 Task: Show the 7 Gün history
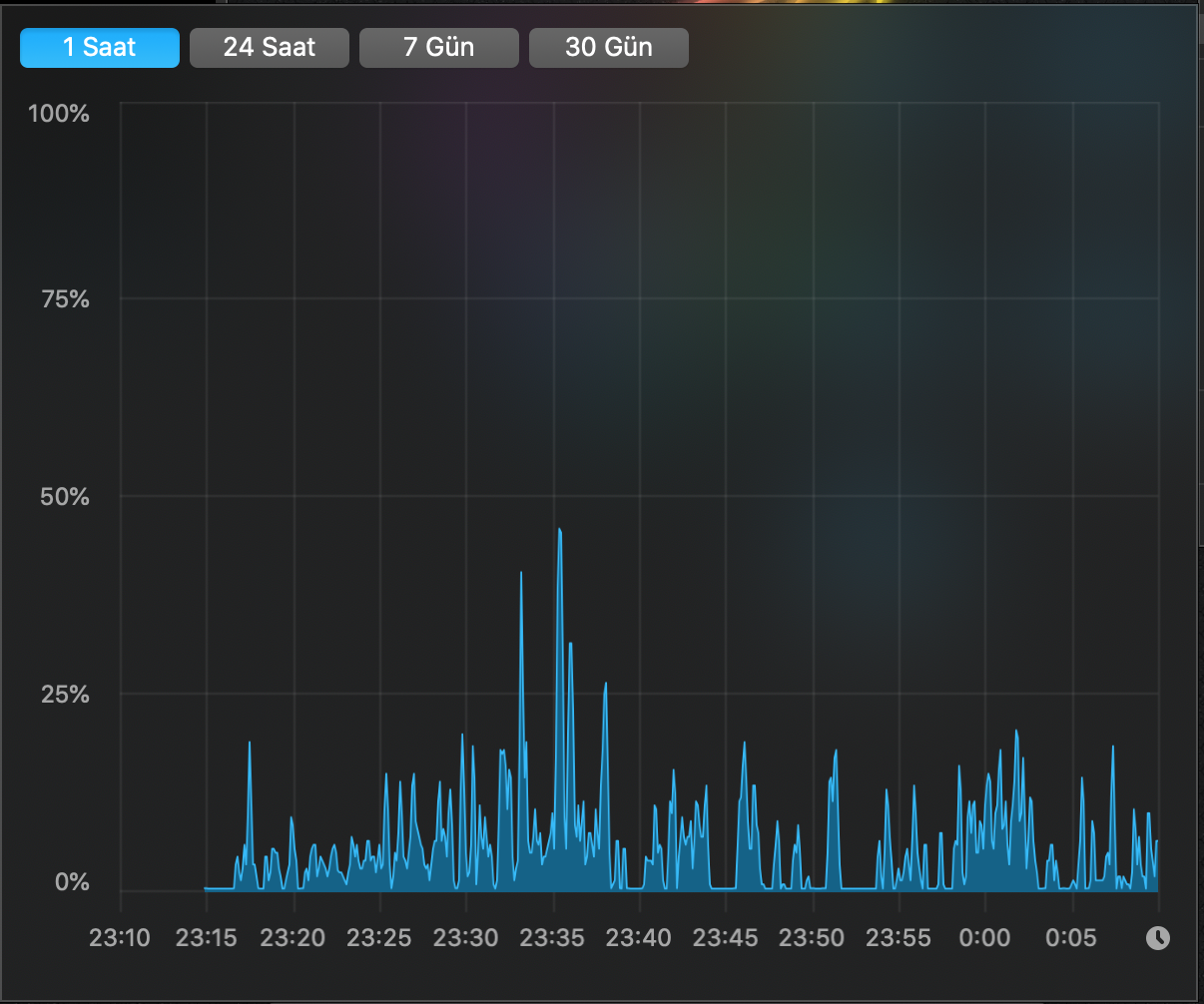tap(439, 47)
